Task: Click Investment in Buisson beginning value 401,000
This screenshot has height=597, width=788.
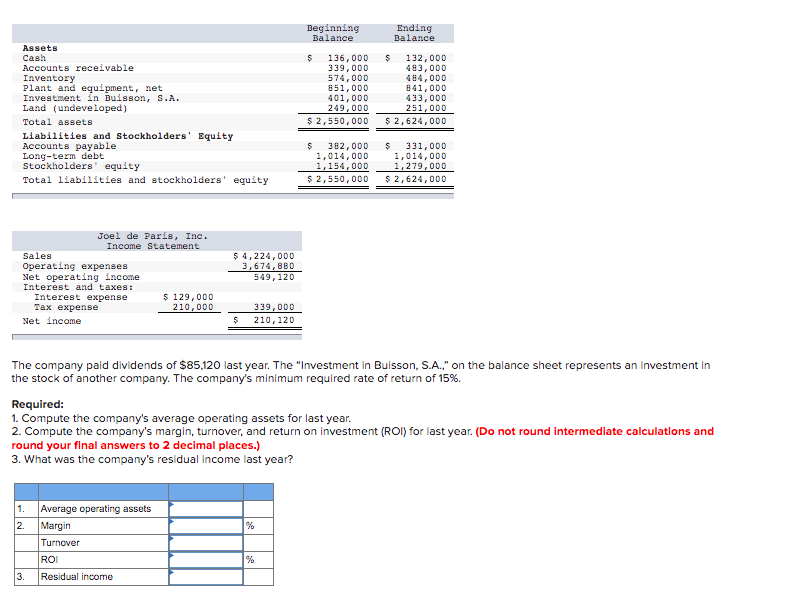Action: pyautogui.click(x=348, y=98)
